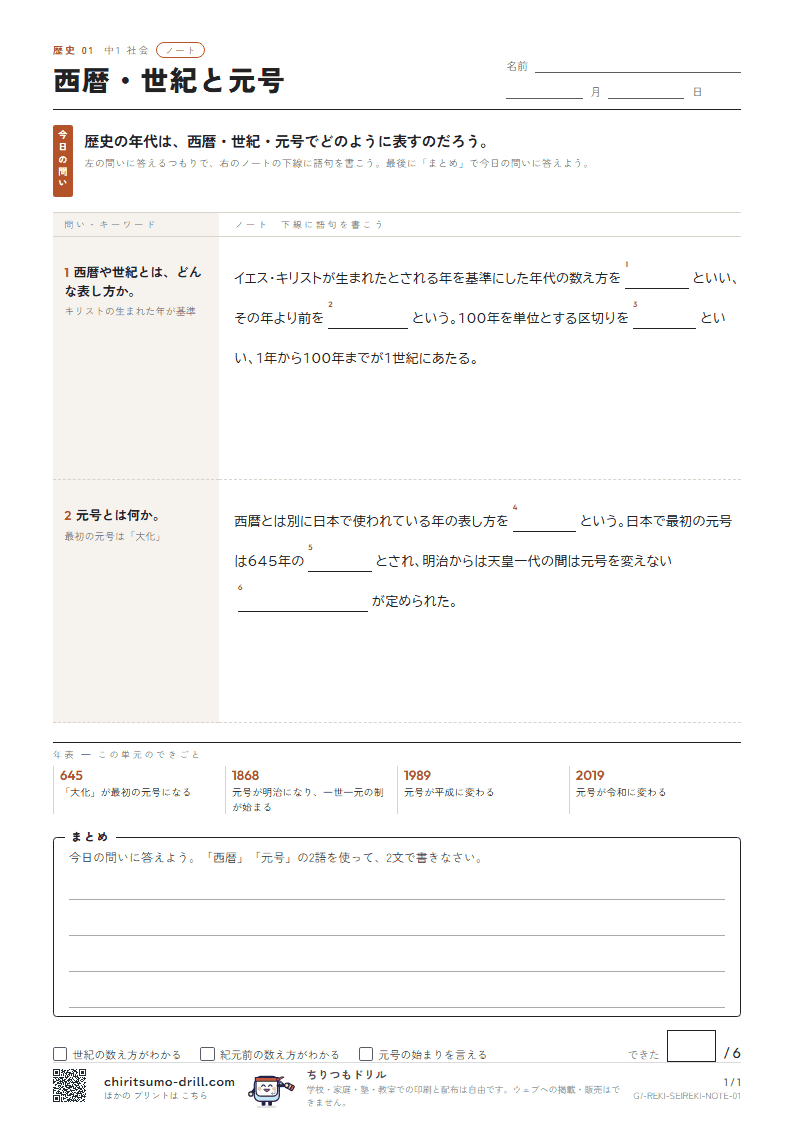Click the heading 歴史の年代は、西暦・世紀・元号で
The height and width of the screenshot is (1123, 794).
[286, 141]
